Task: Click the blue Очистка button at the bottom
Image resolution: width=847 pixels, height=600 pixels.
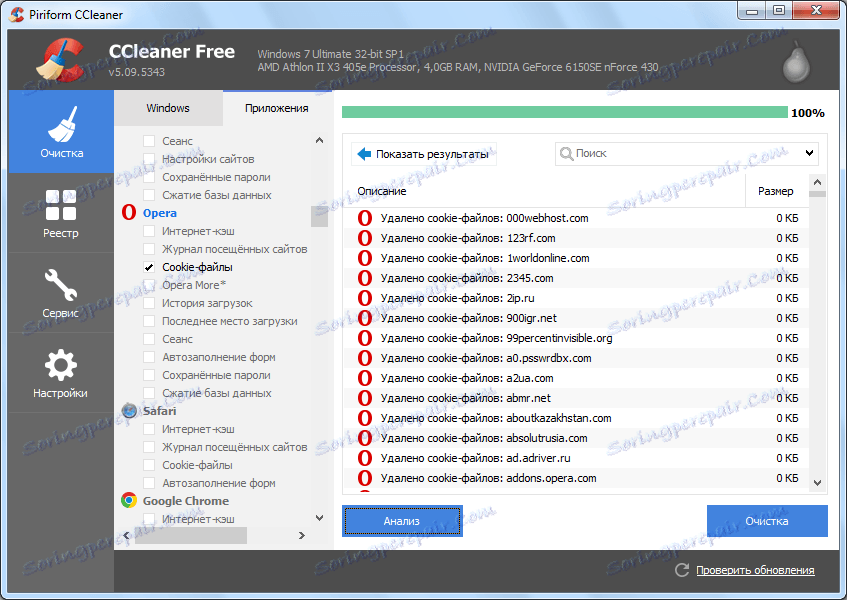Action: point(767,521)
